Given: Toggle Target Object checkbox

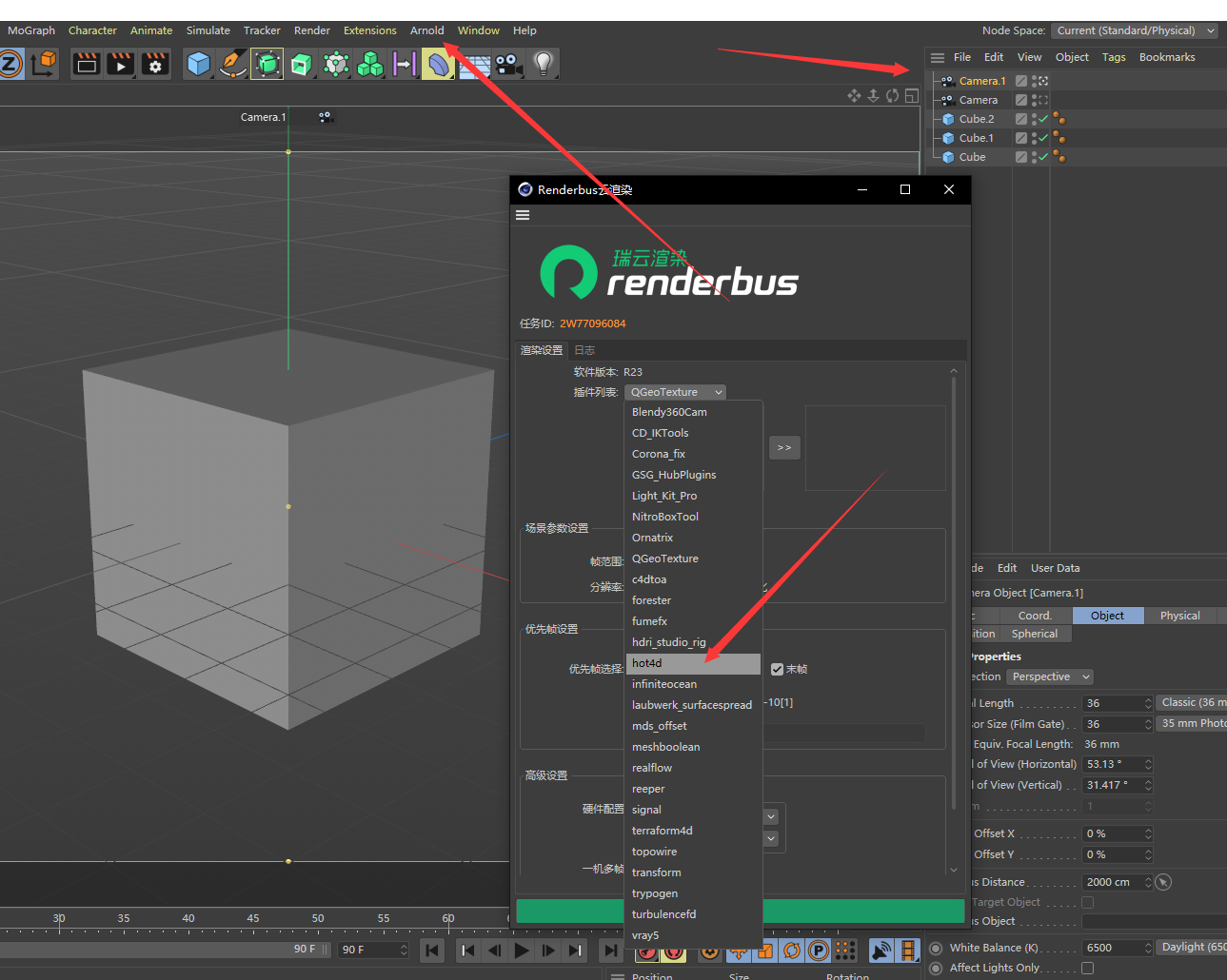Looking at the screenshot, I should (1087, 902).
